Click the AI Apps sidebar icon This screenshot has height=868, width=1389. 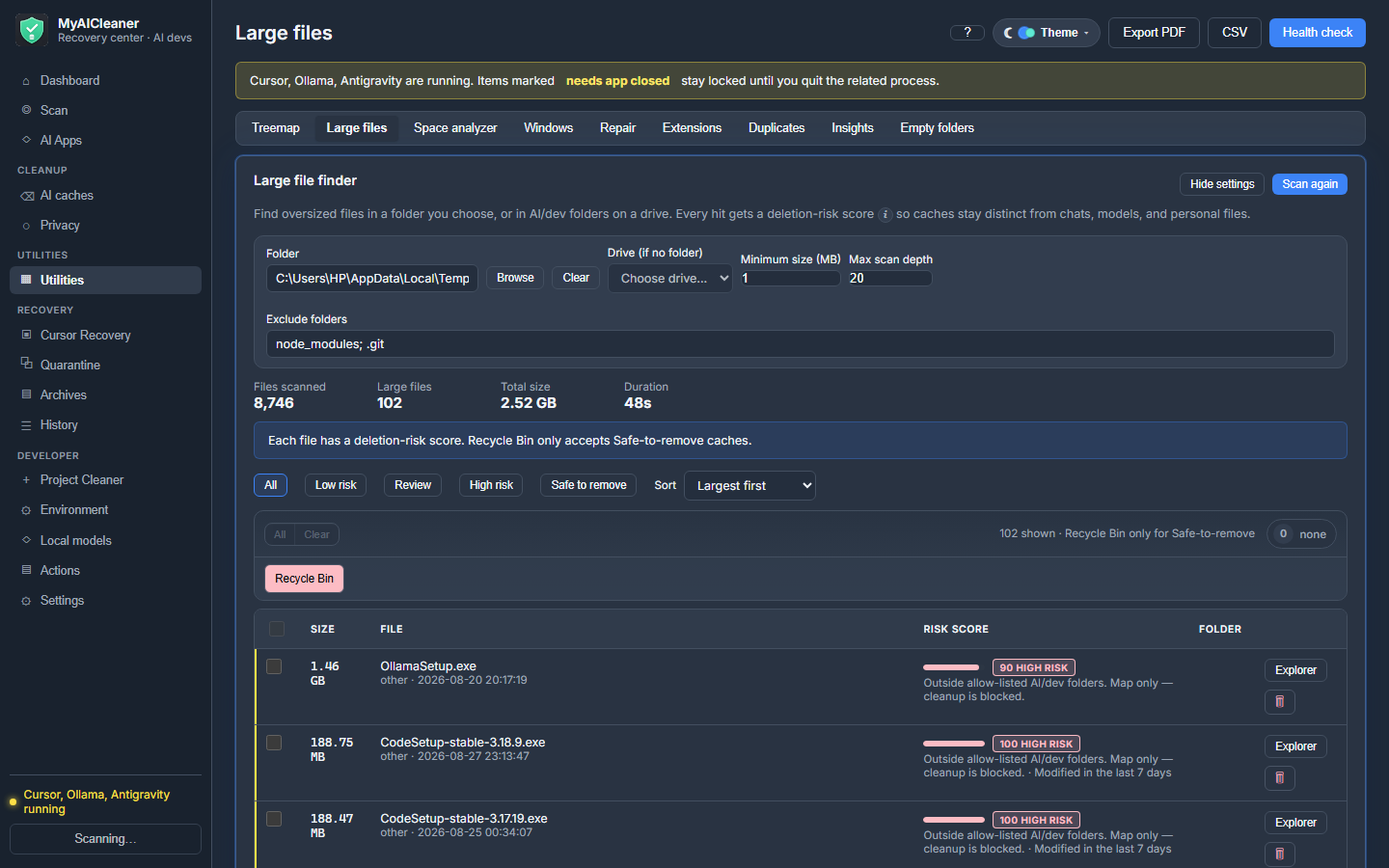pyautogui.click(x=26, y=141)
